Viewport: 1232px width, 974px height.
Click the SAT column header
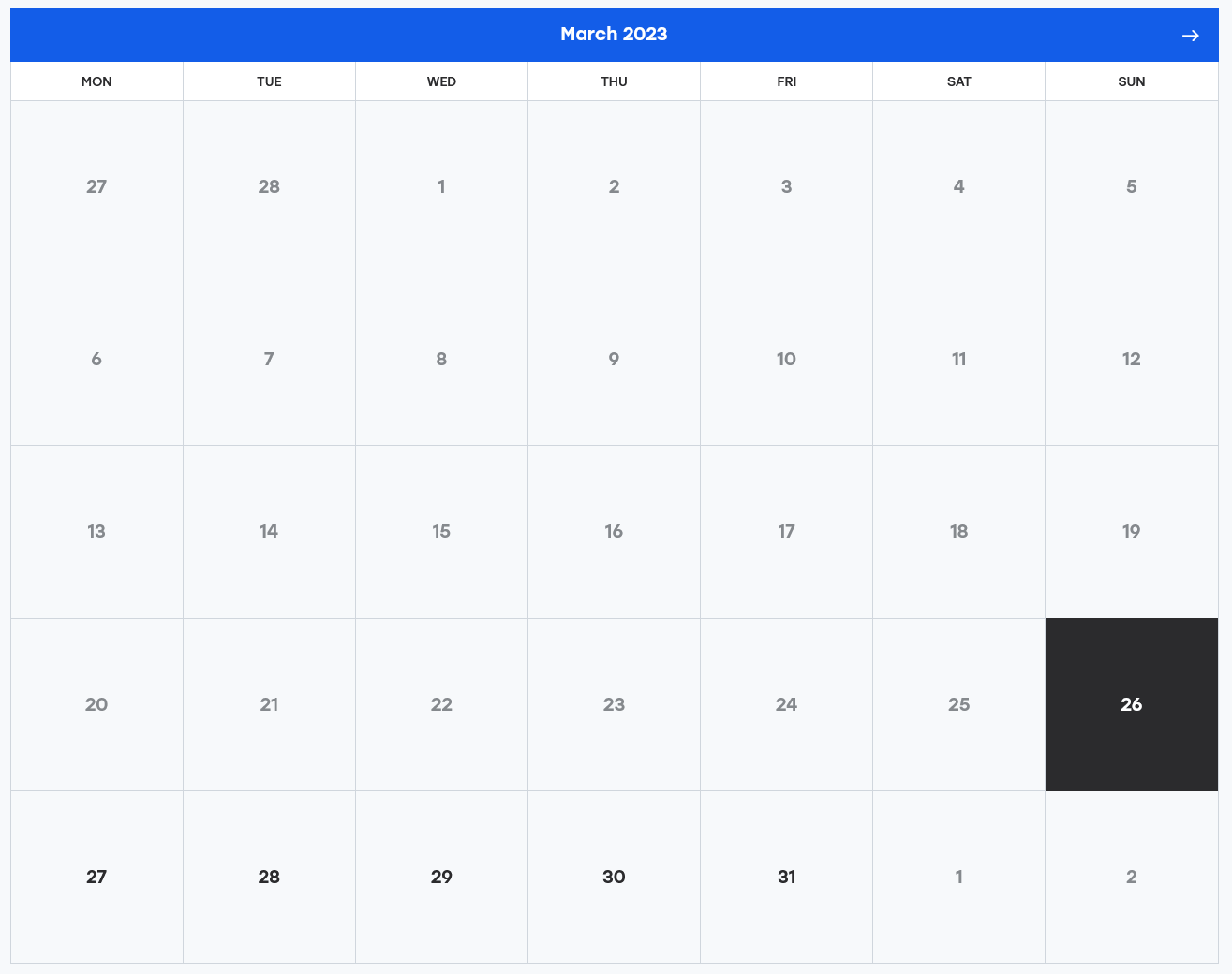(x=958, y=81)
